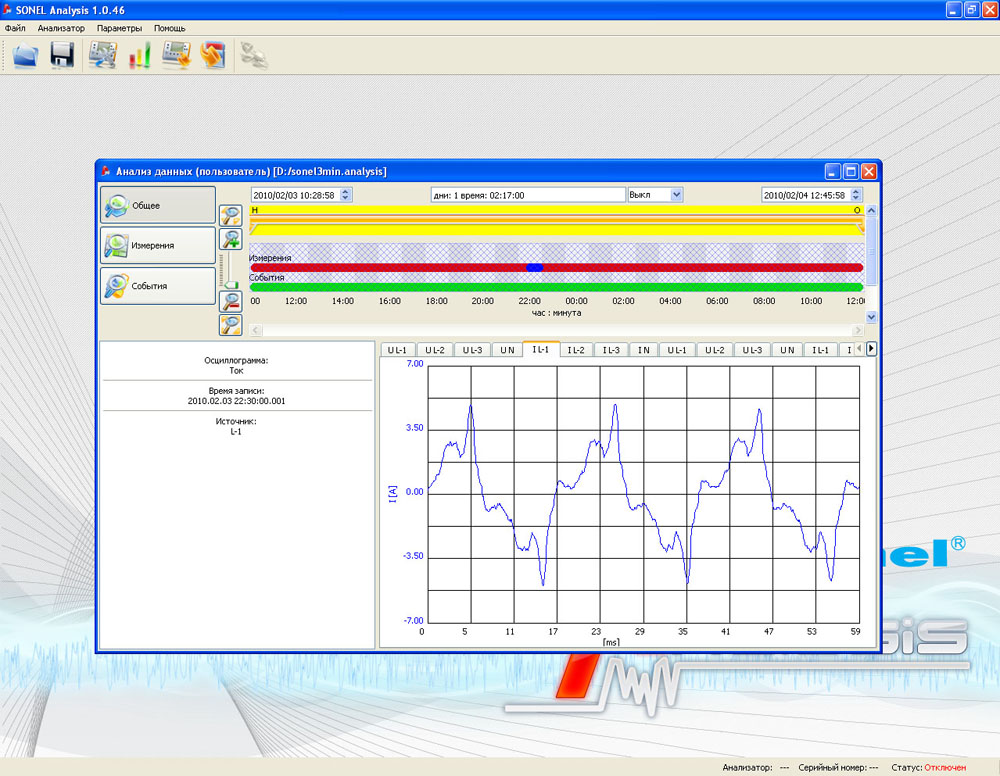Click the top magnifier button above zoom in

[x=232, y=216]
